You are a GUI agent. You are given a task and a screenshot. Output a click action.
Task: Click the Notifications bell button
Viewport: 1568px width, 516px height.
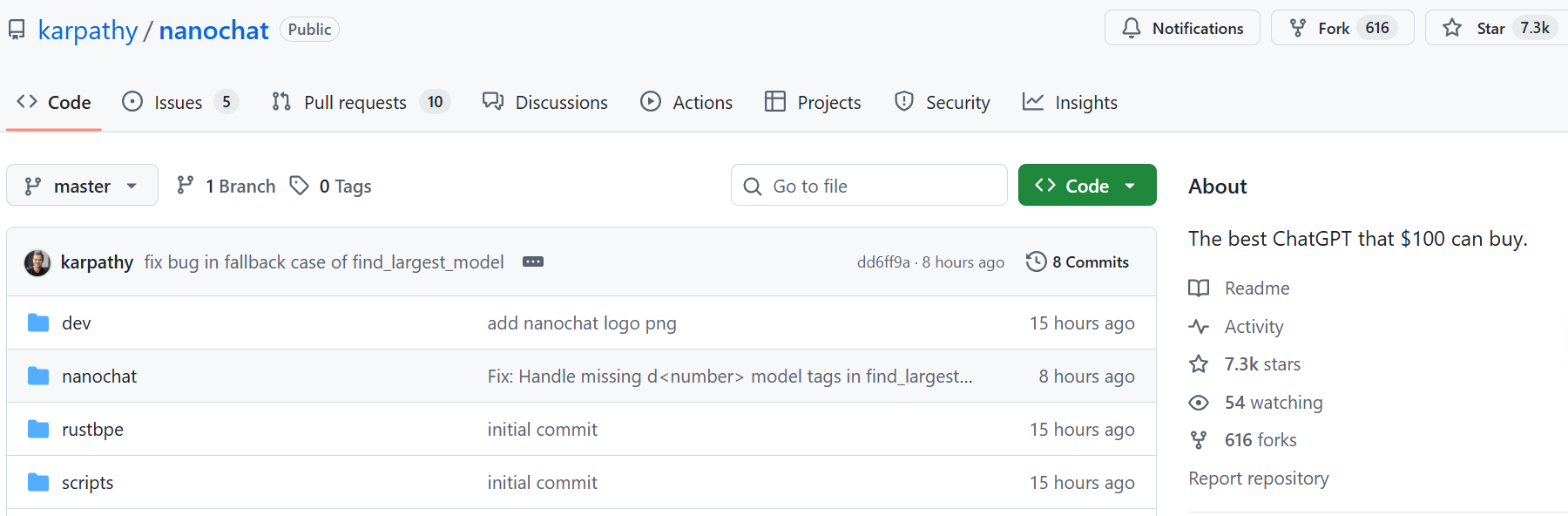1182,29
